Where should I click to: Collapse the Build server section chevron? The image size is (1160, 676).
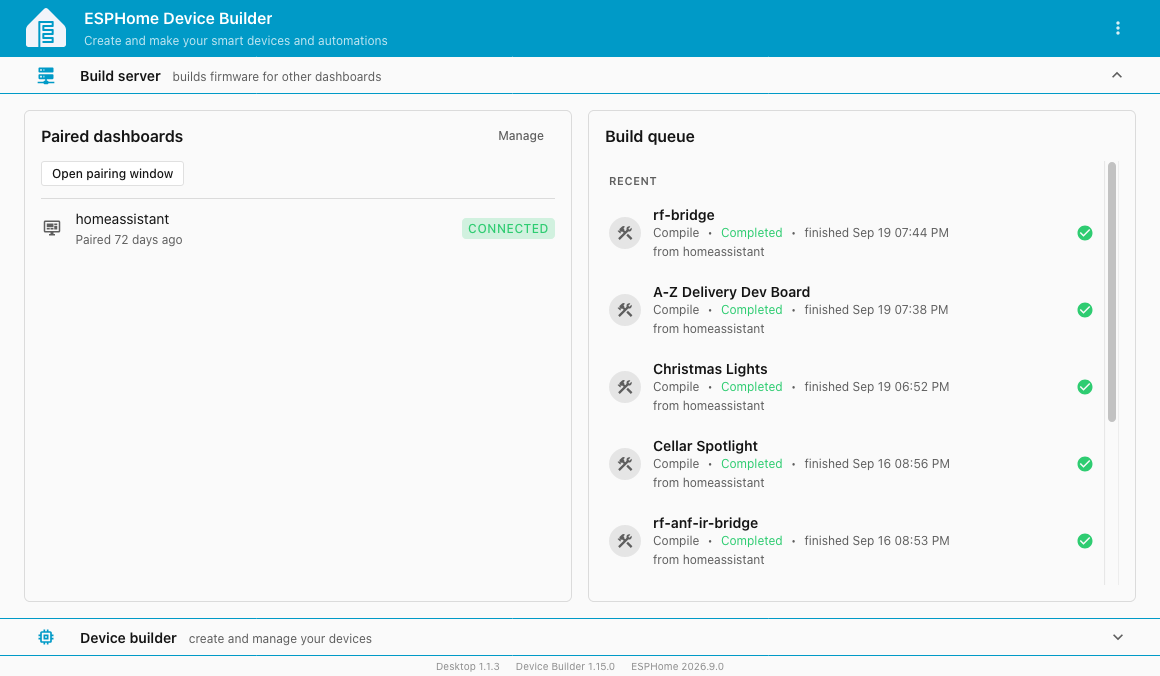(1117, 75)
